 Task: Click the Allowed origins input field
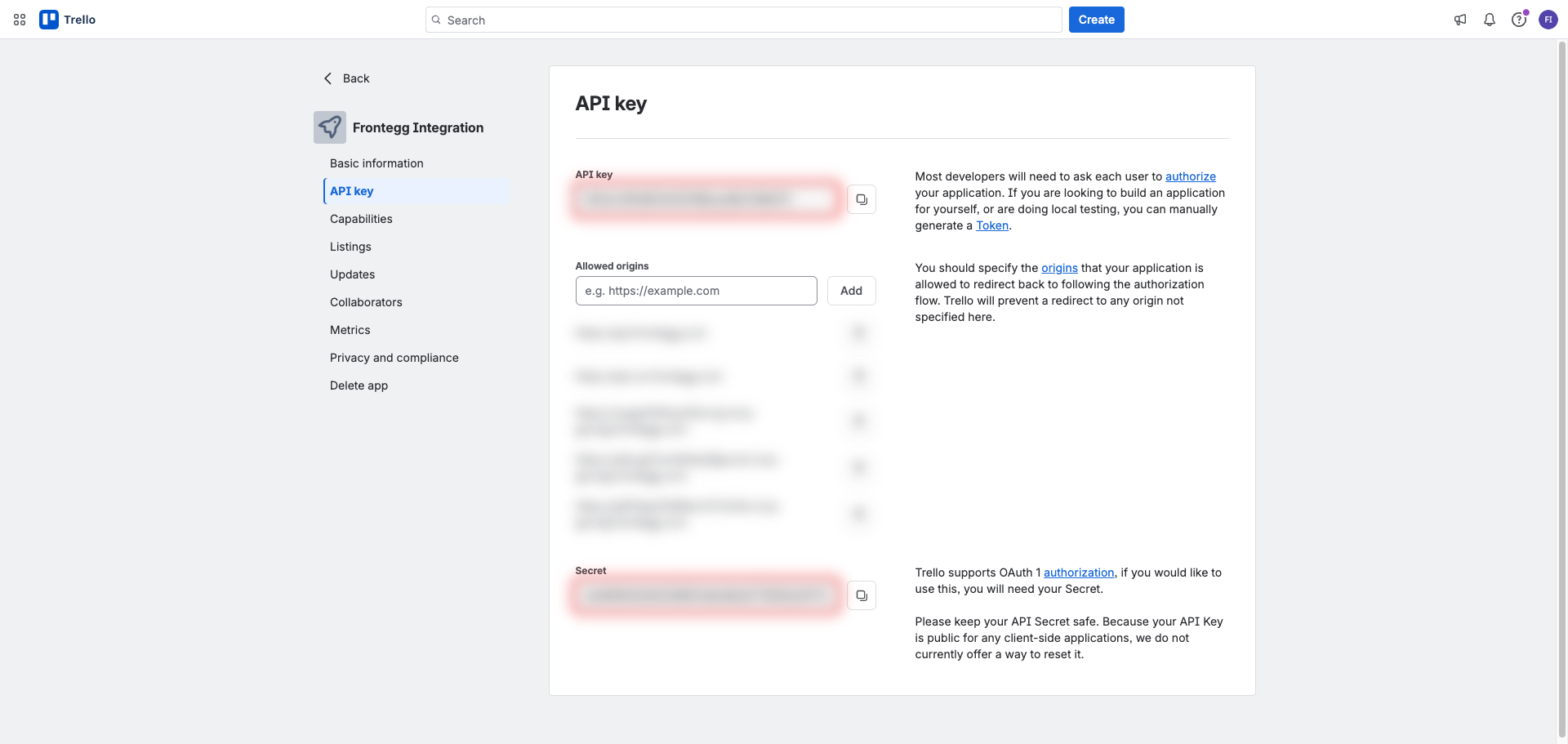696,291
